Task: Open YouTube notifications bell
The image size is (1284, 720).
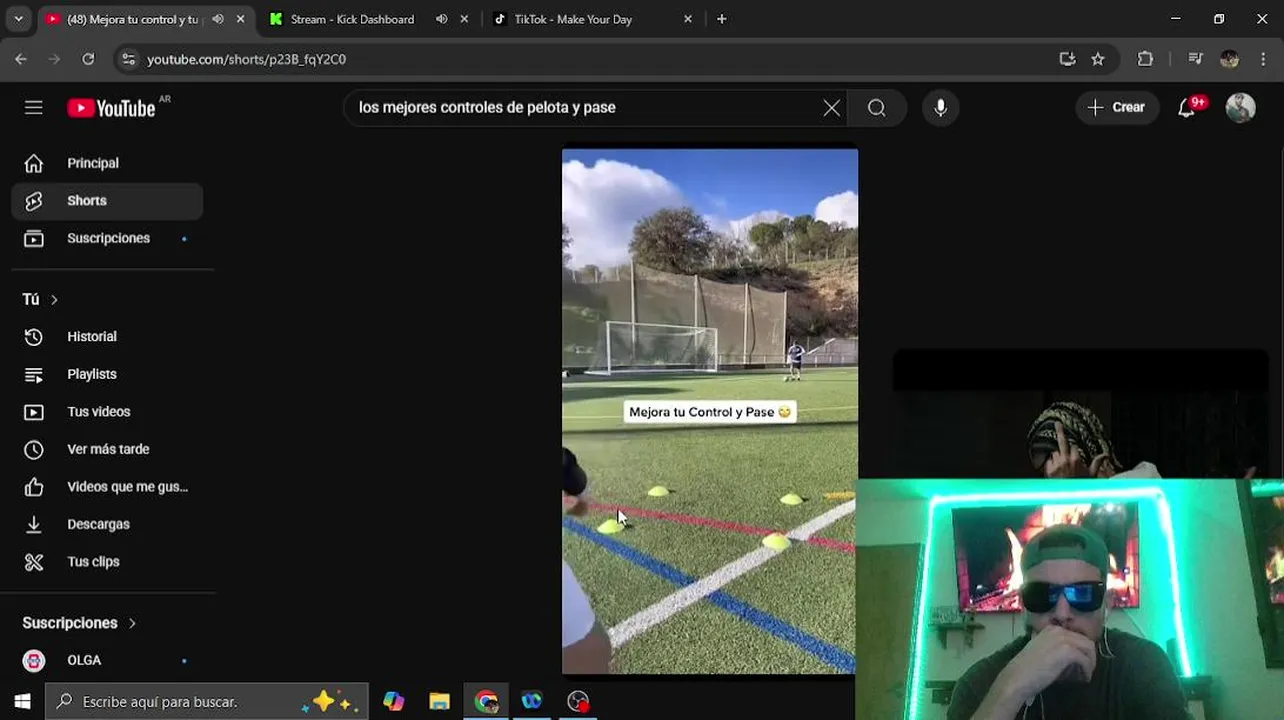Action: pyautogui.click(x=1187, y=108)
